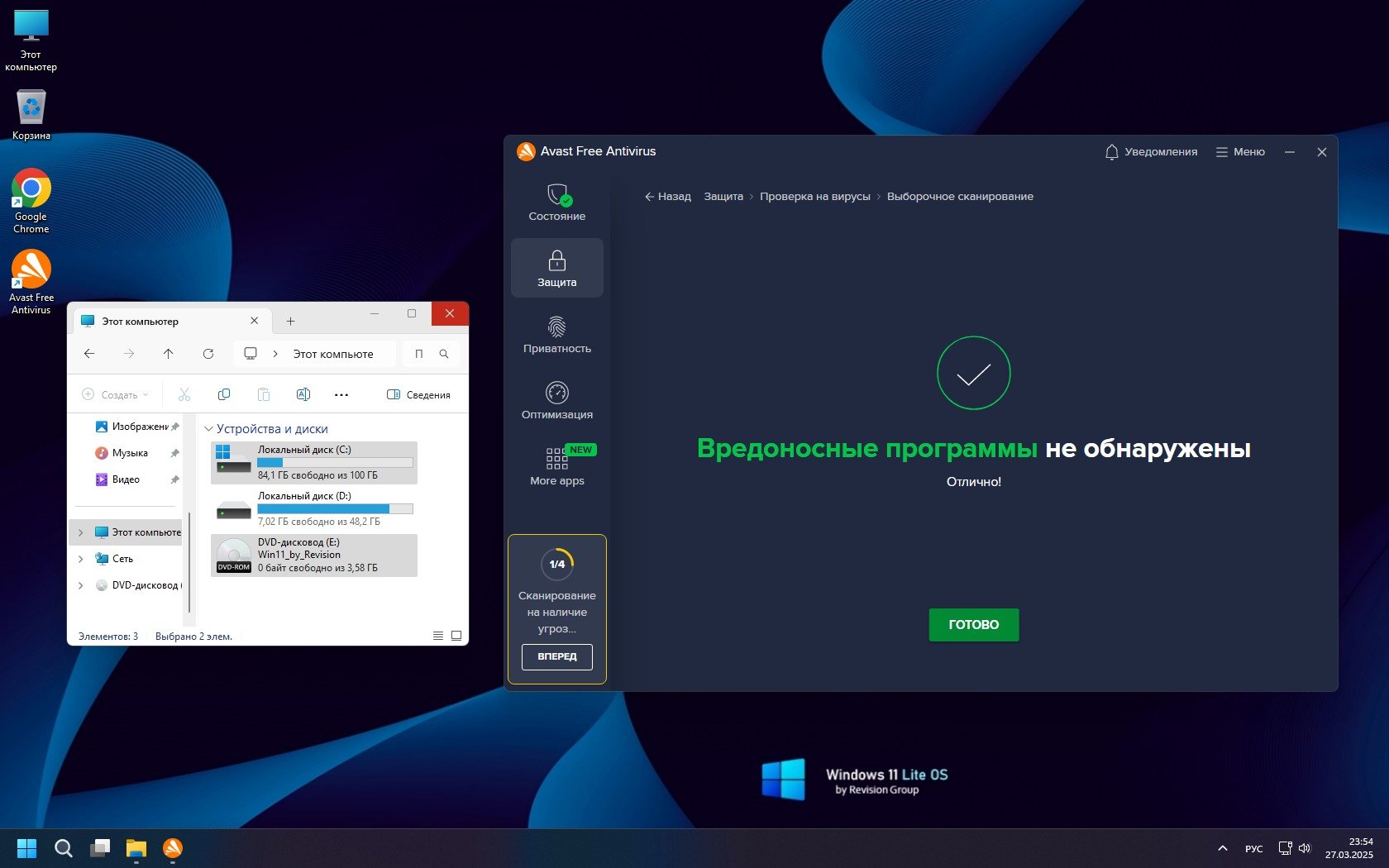Click the Avast icon on the taskbar

[x=173, y=848]
